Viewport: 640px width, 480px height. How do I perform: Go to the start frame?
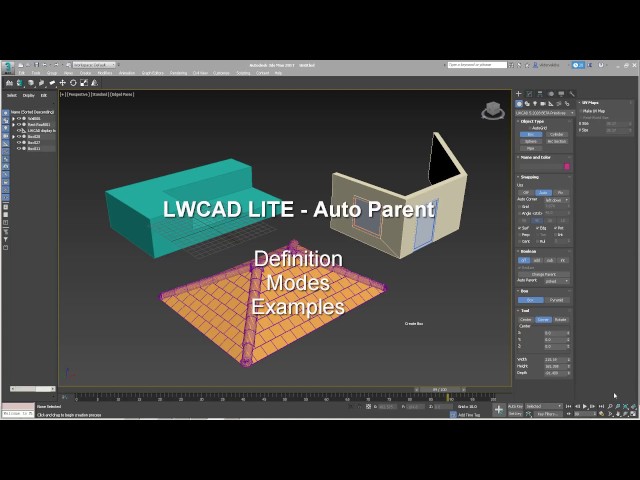tap(568, 406)
